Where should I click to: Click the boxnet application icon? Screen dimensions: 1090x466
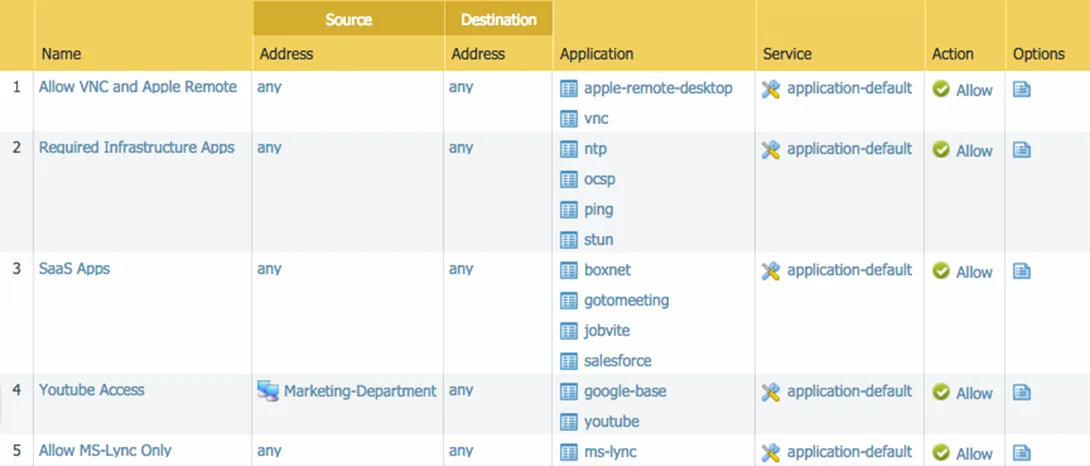point(569,271)
